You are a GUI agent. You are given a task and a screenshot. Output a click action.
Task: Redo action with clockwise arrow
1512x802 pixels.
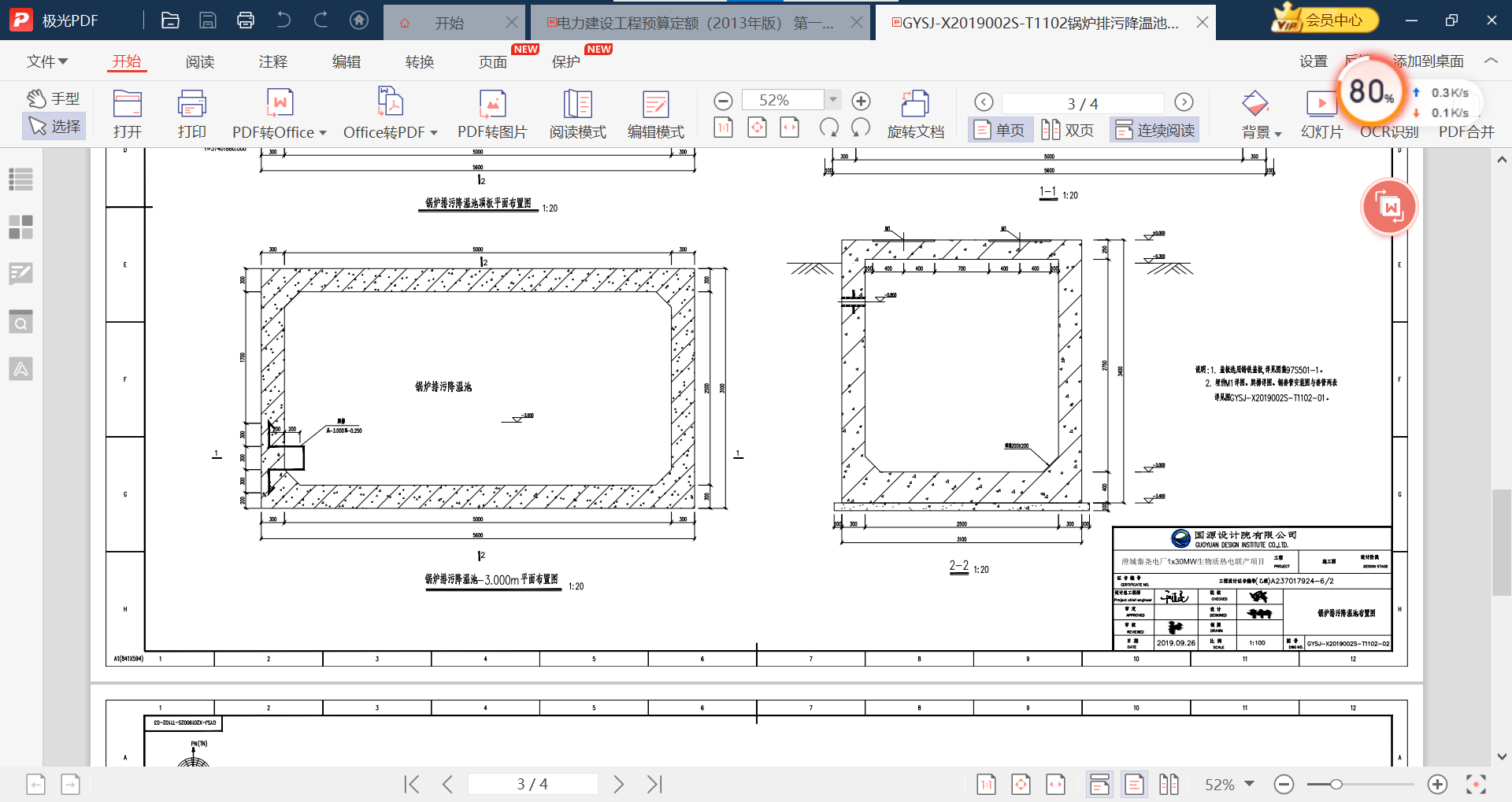coord(321,20)
